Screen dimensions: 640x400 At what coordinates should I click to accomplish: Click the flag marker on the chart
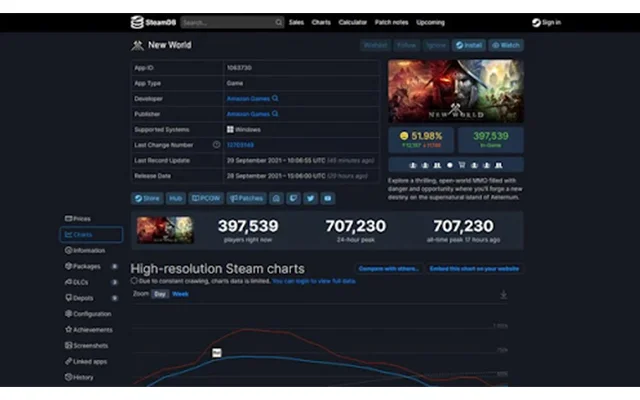217,353
